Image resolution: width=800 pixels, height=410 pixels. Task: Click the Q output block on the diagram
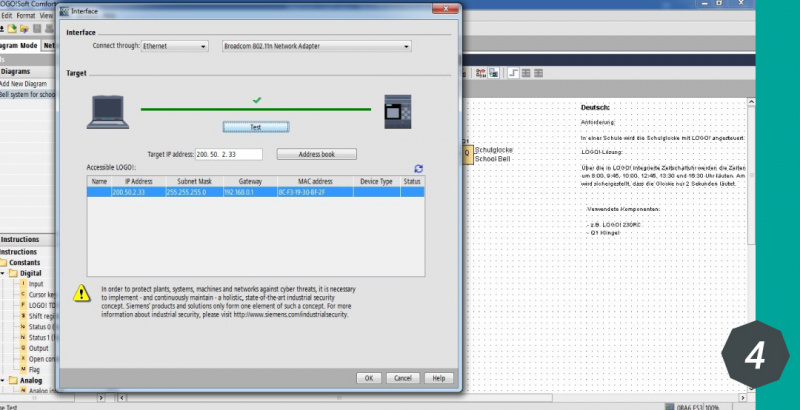click(466, 153)
